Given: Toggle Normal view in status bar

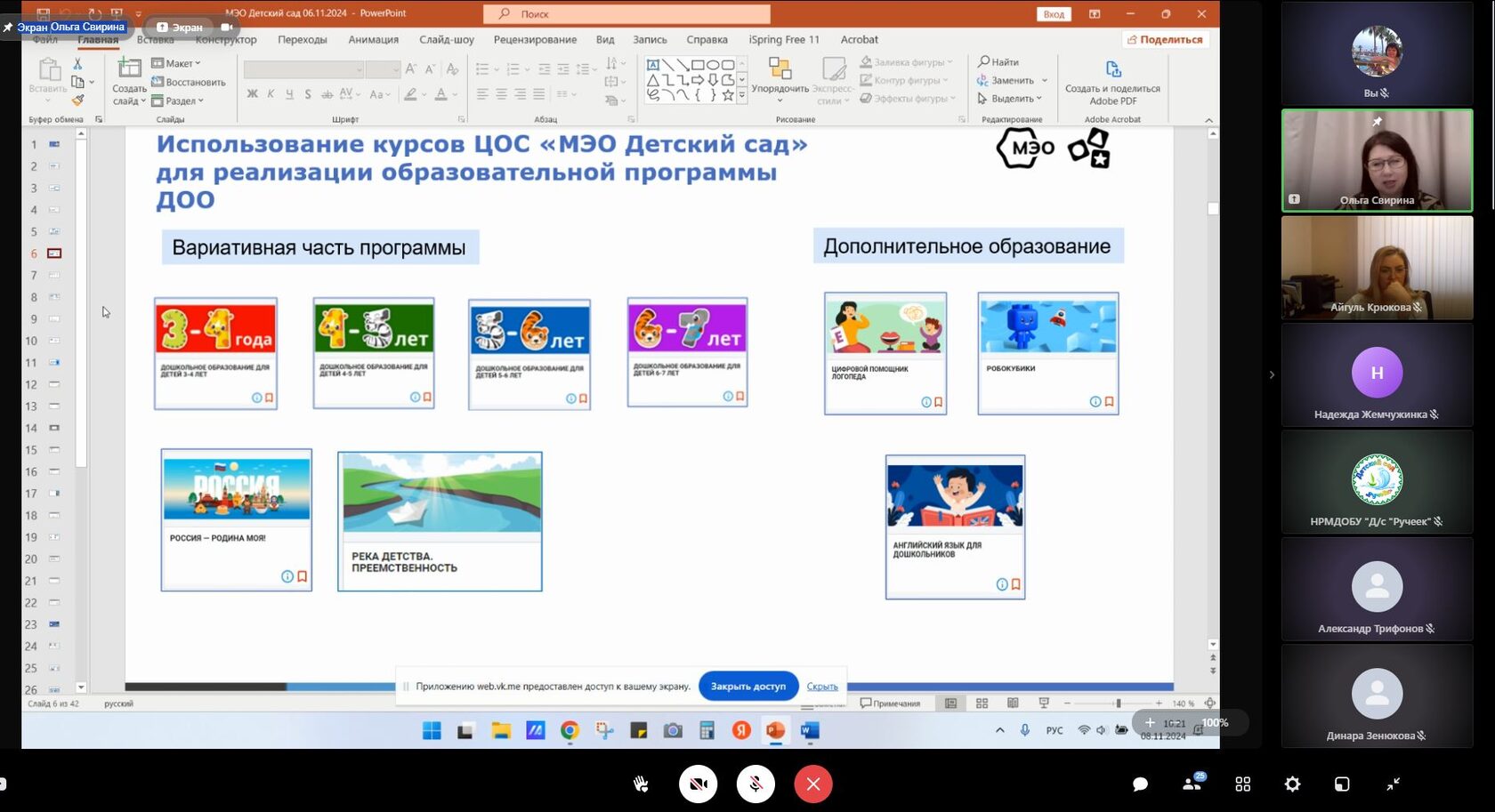Looking at the screenshot, I should pos(950,703).
